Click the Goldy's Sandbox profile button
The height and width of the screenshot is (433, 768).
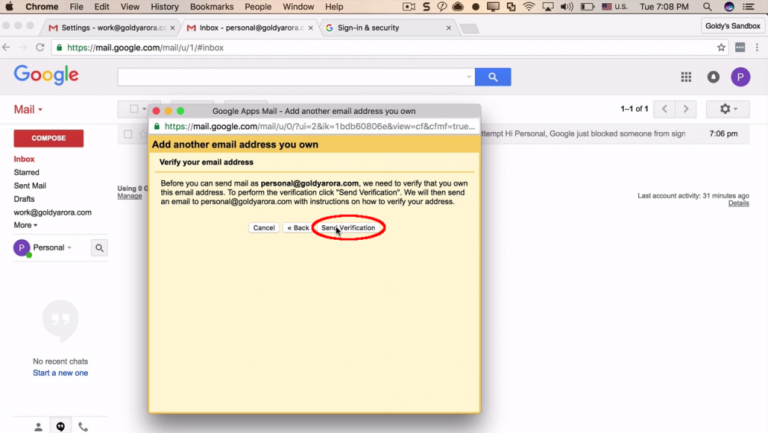tap(732, 26)
